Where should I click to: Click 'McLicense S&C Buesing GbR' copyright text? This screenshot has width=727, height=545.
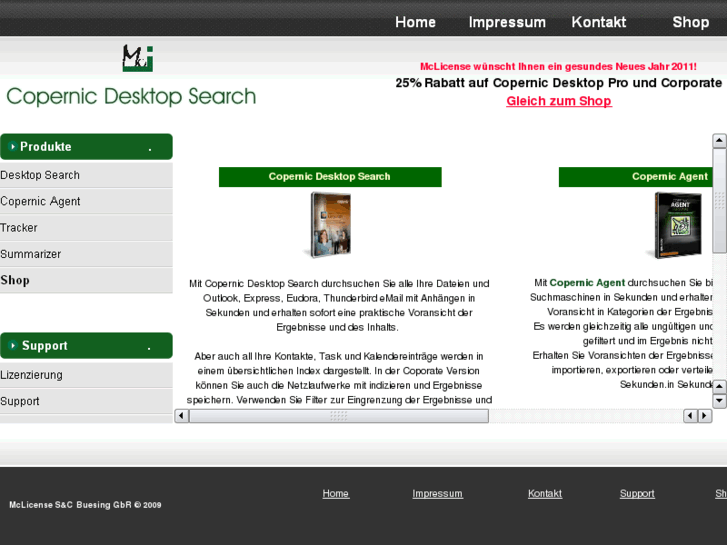click(85, 505)
